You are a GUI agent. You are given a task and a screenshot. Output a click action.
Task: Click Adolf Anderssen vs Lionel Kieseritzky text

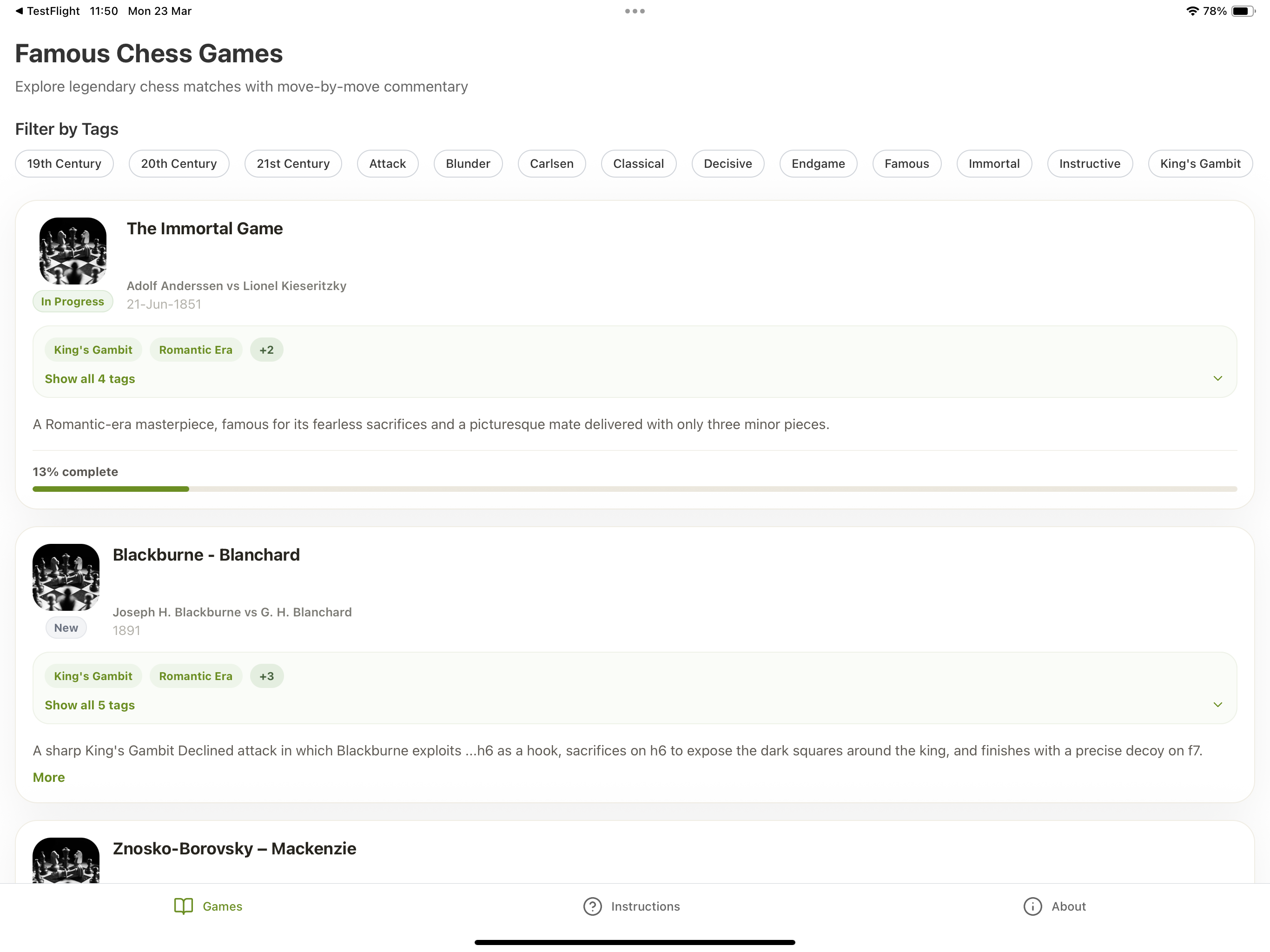[237, 286]
